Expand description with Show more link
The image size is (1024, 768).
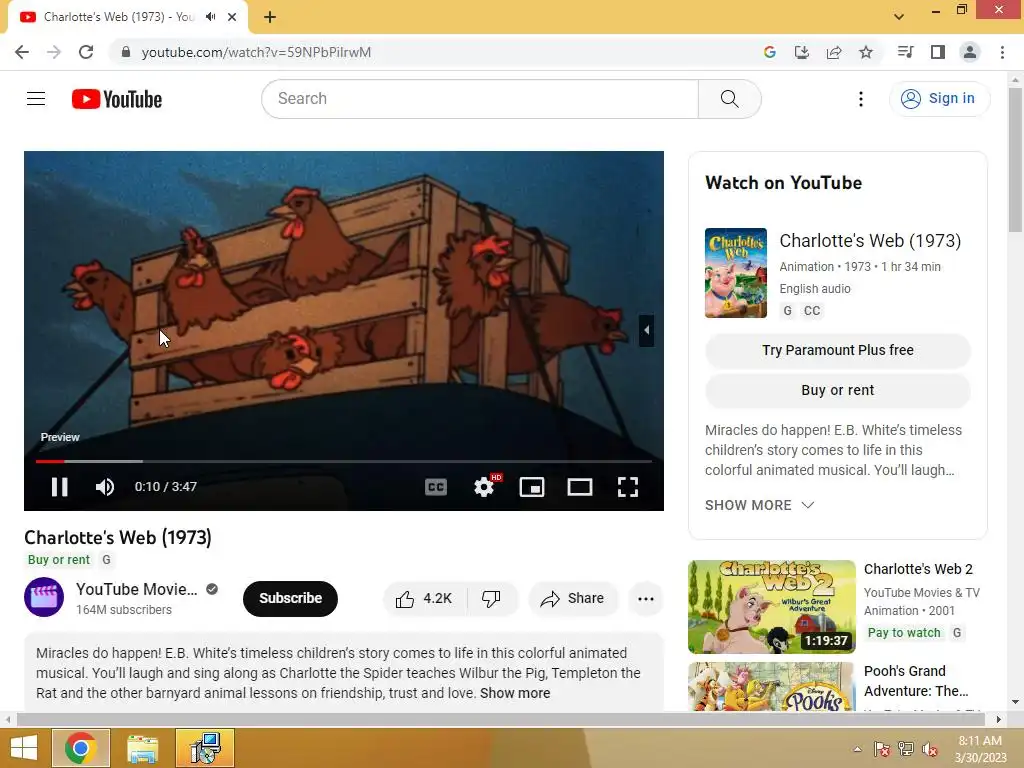click(x=515, y=693)
